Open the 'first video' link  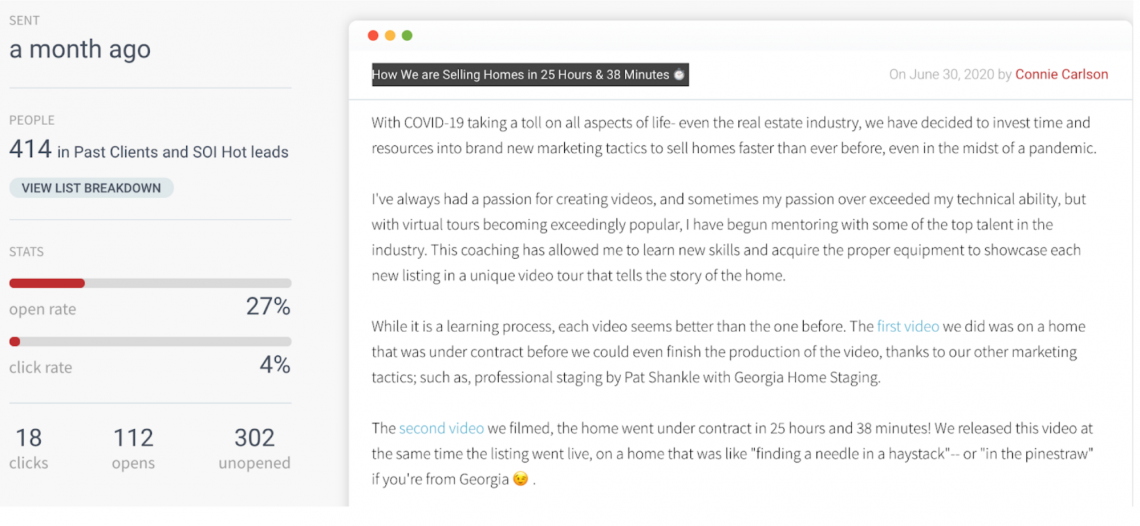coord(907,327)
